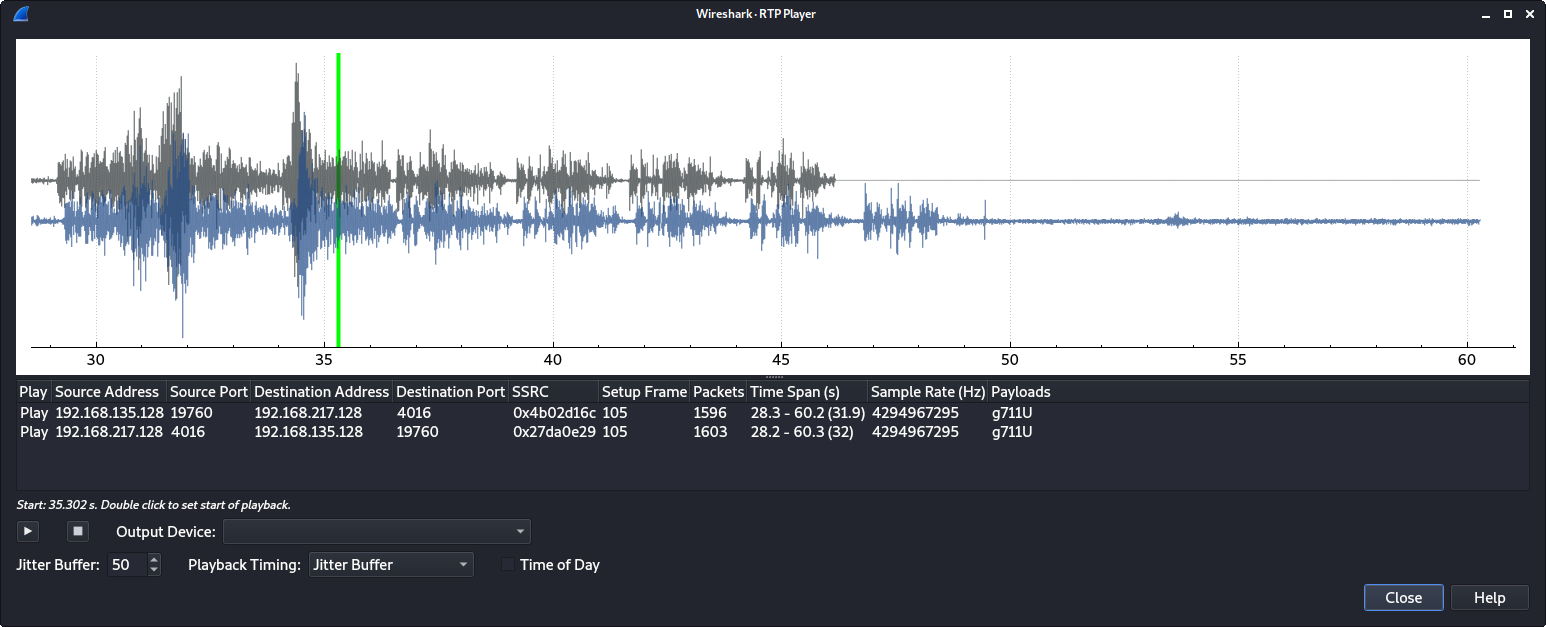This screenshot has width=1546, height=627.
Task: Click into the Jitter Buffer input field
Action: (x=127, y=565)
